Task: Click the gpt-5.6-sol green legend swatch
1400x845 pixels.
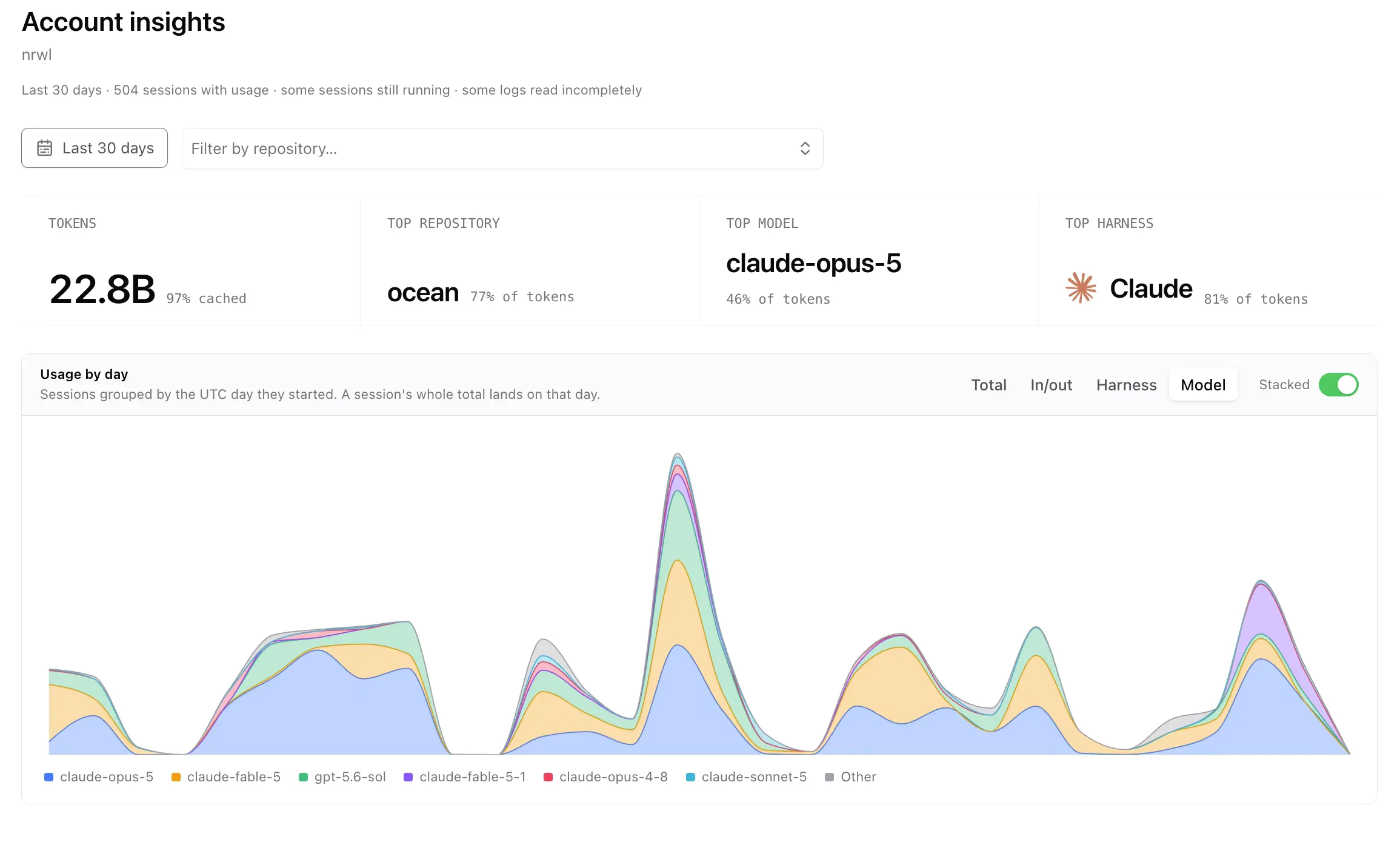Action: pyautogui.click(x=304, y=777)
